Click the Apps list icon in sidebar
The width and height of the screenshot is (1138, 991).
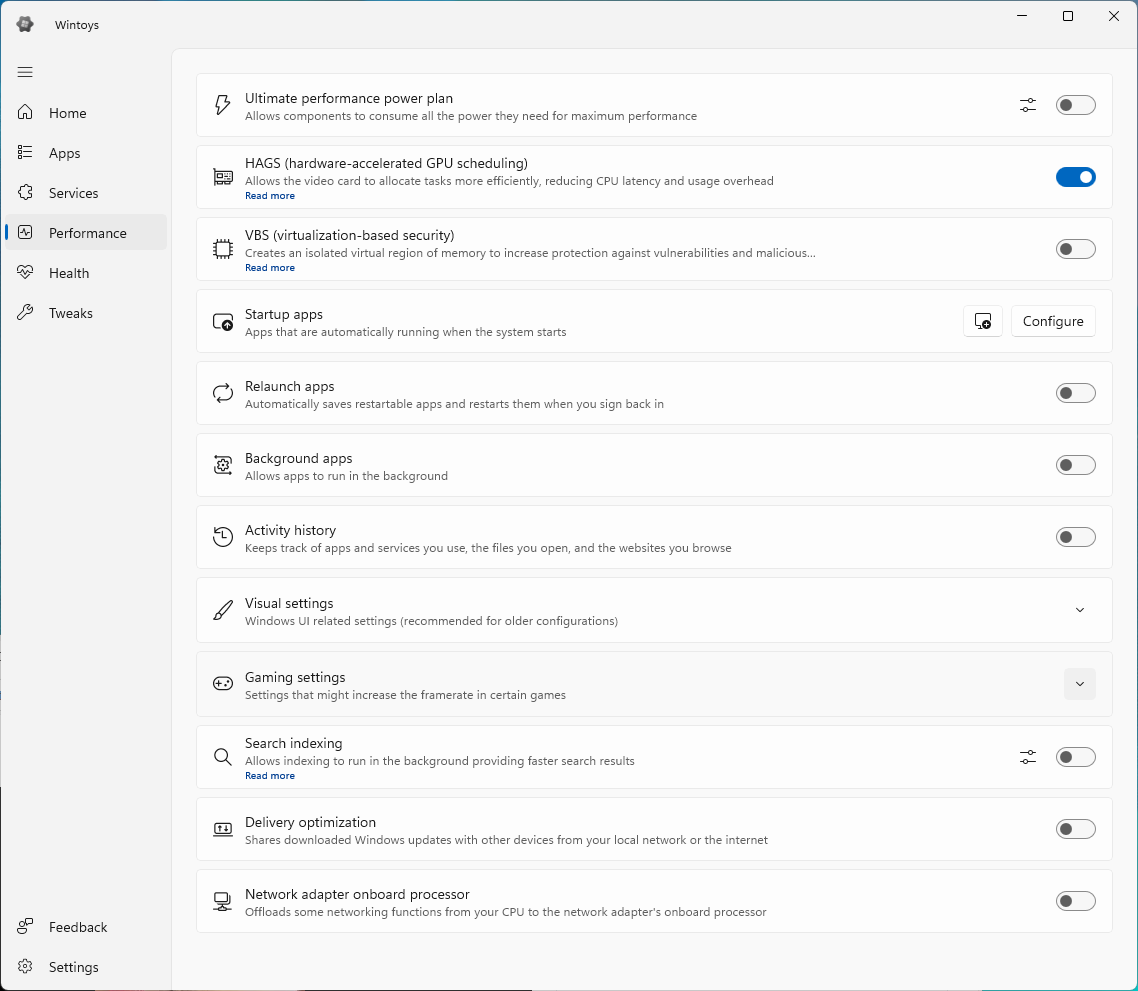click(25, 152)
